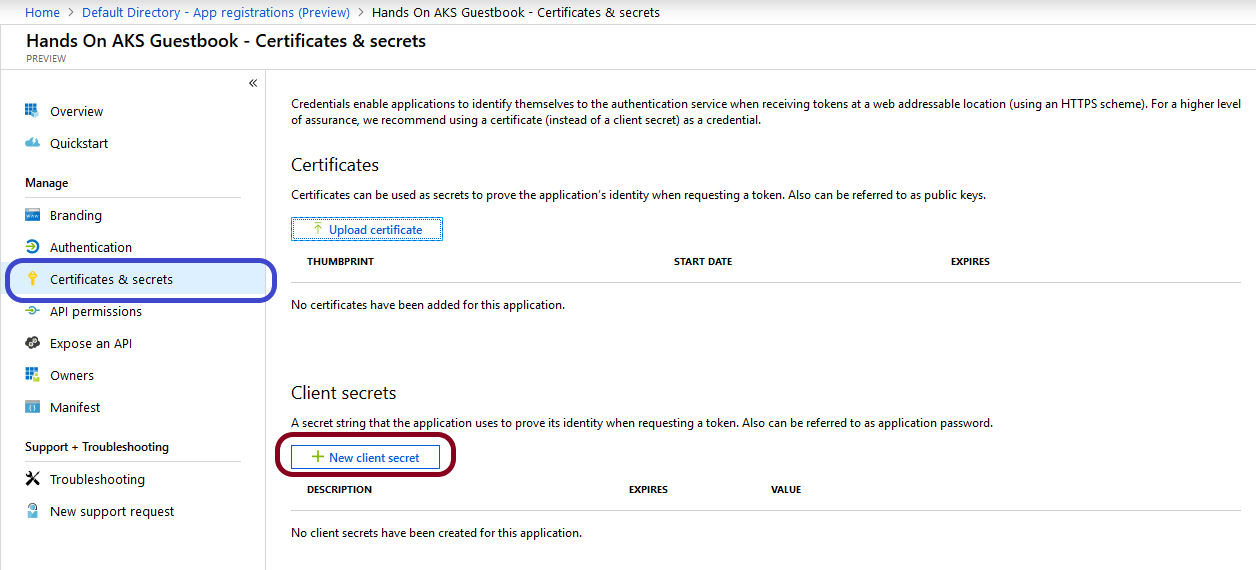Screen dimensions: 1256x570
Task: Click the Troubleshooting wrench icon
Action: pos(31,479)
